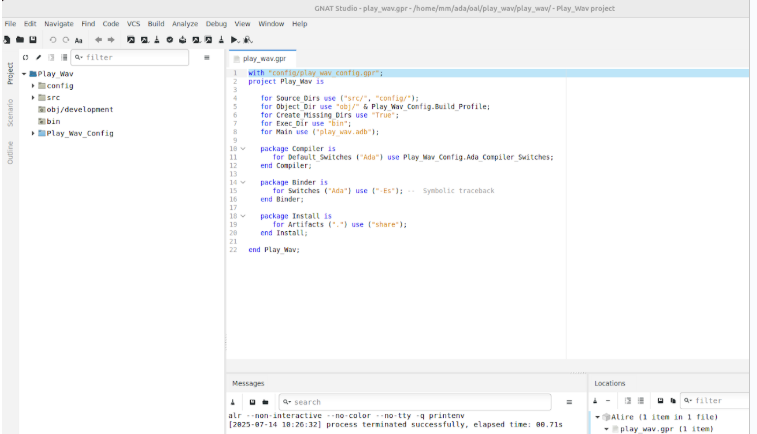
Task: Open the Analyze menu
Action: [185, 24]
